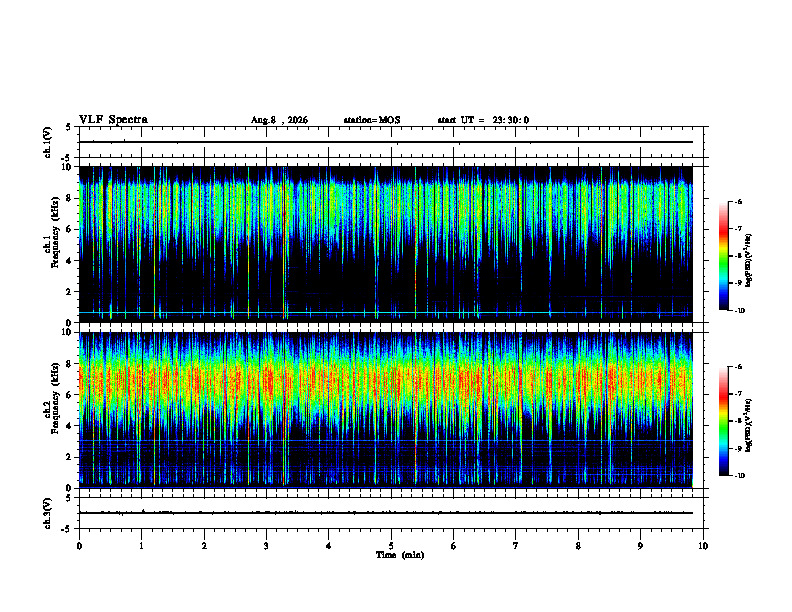Click the "-10" tick on ch.1 color bar
The height and width of the screenshot is (612, 792).
pyautogui.click(x=739, y=311)
